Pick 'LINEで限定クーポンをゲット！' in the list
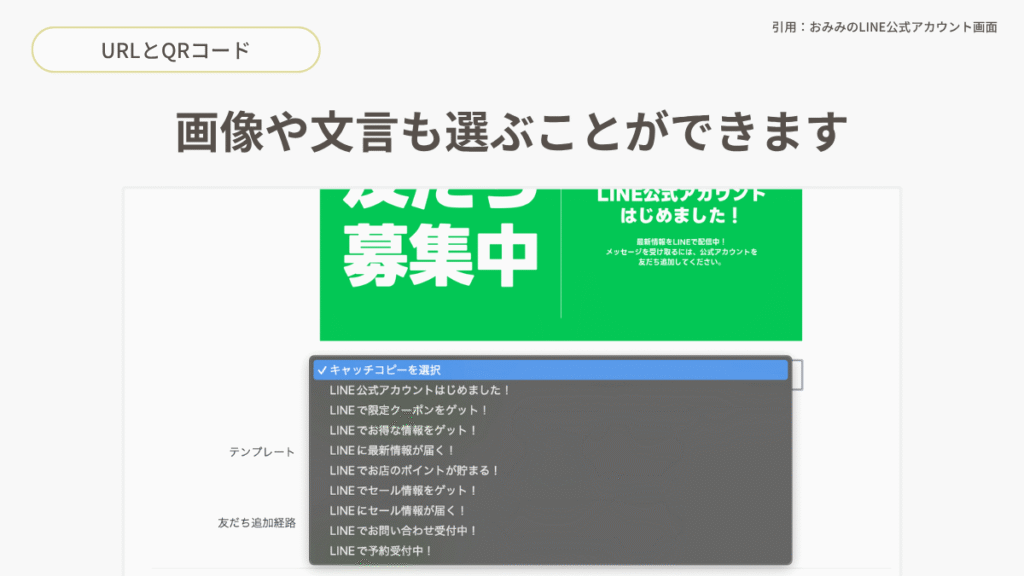The image size is (1024, 576). point(408,410)
